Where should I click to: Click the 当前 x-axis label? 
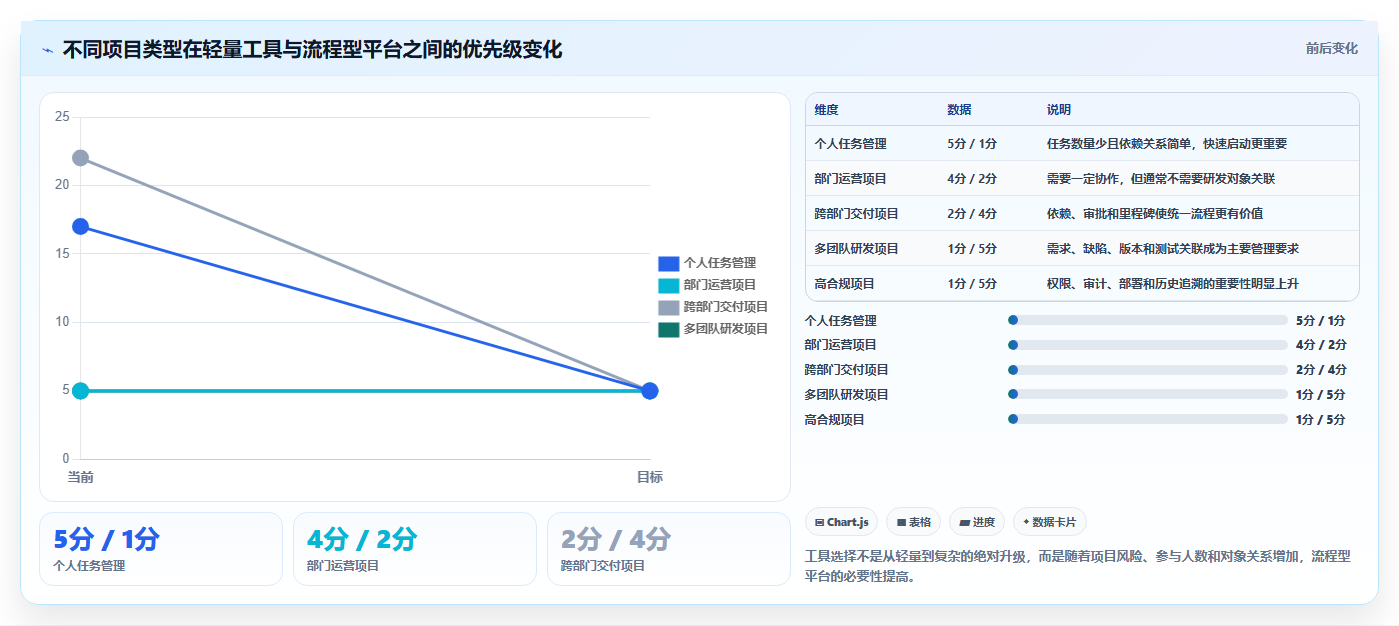click(x=81, y=477)
